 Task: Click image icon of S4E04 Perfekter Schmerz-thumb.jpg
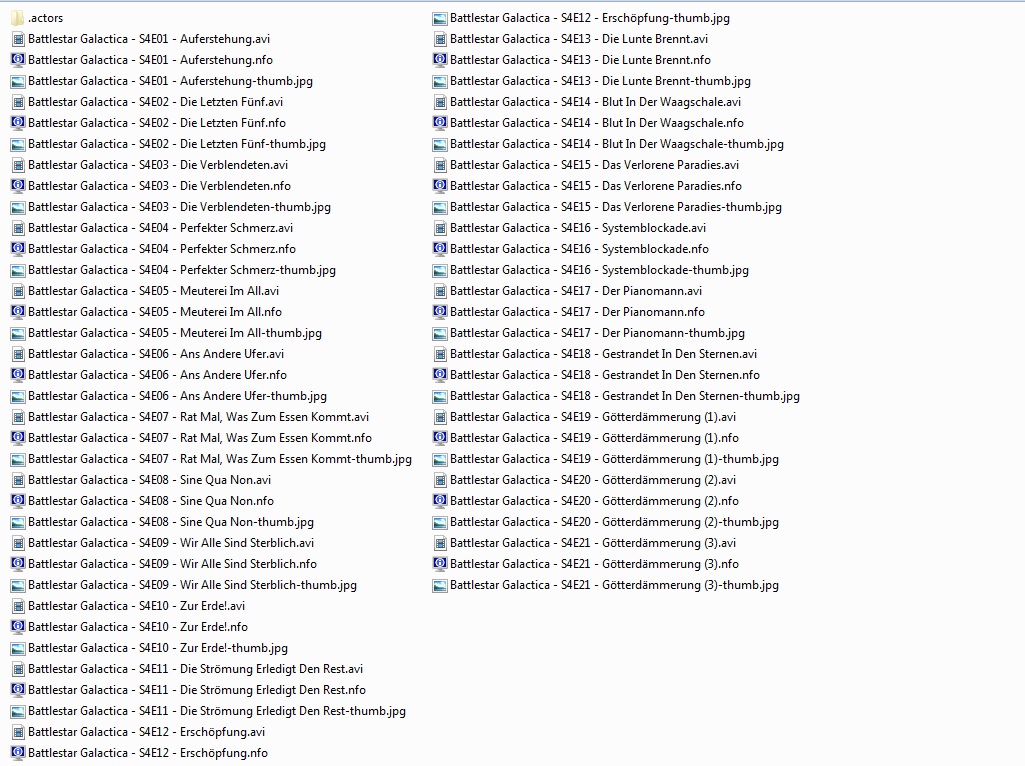[18, 270]
